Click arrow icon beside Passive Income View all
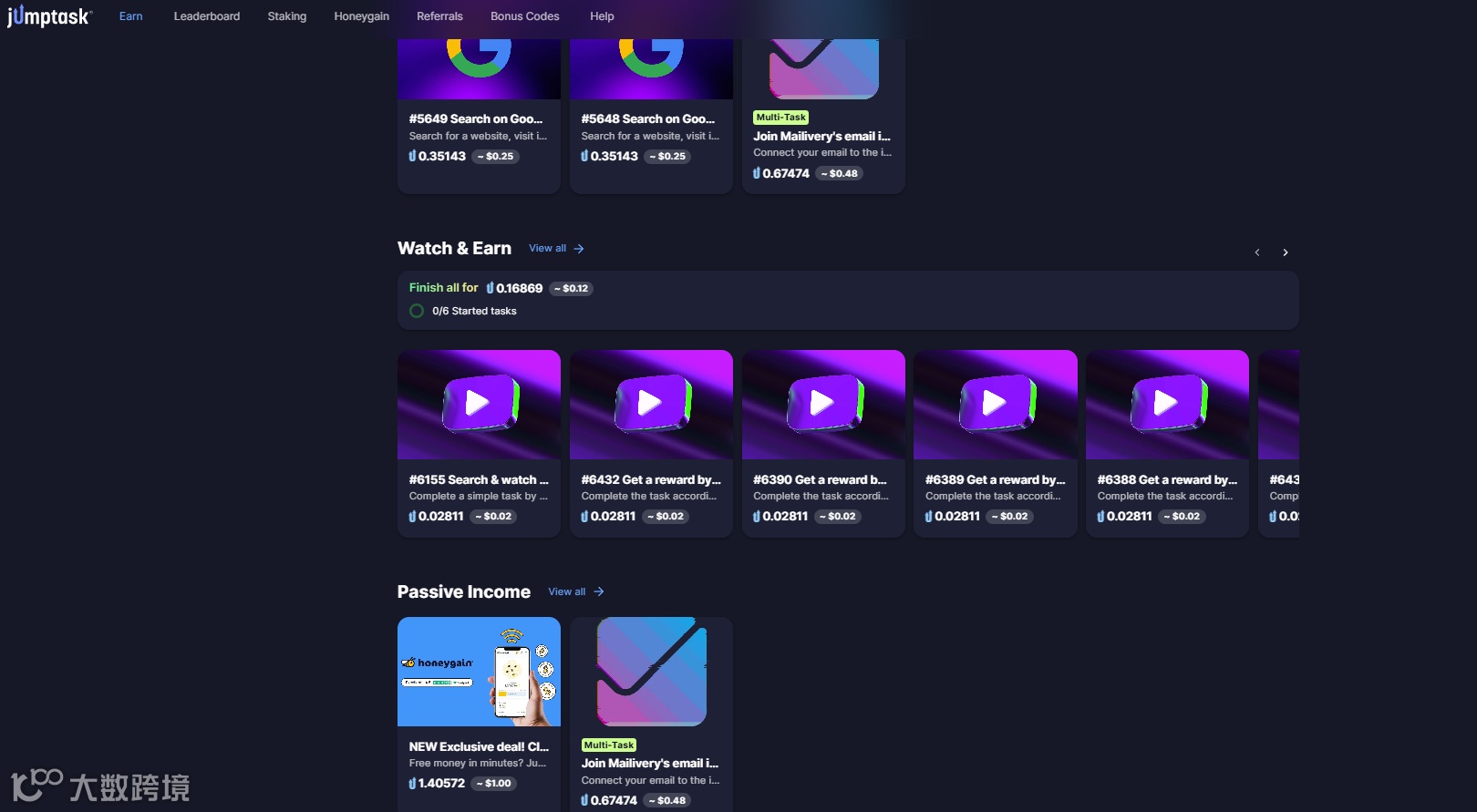 click(x=599, y=591)
